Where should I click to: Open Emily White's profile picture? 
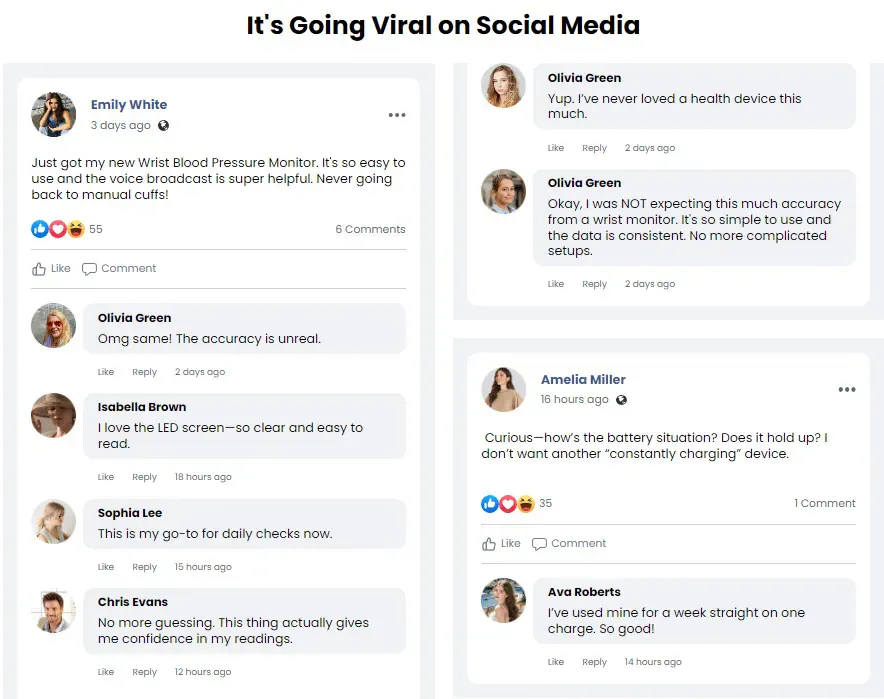[x=54, y=115]
